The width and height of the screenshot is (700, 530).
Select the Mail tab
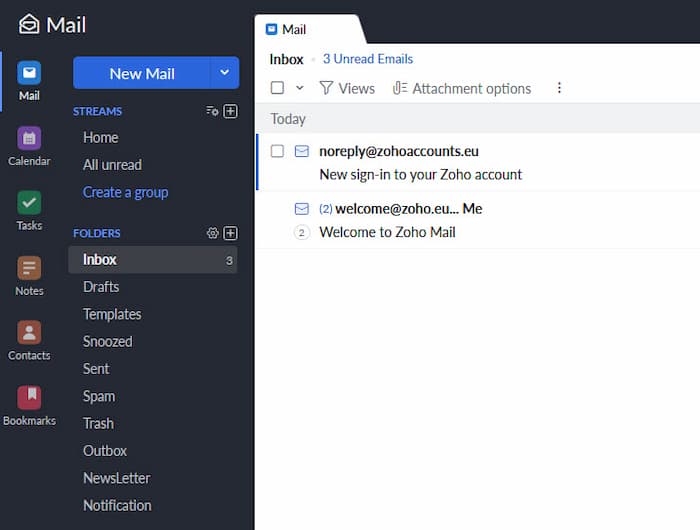(294, 30)
